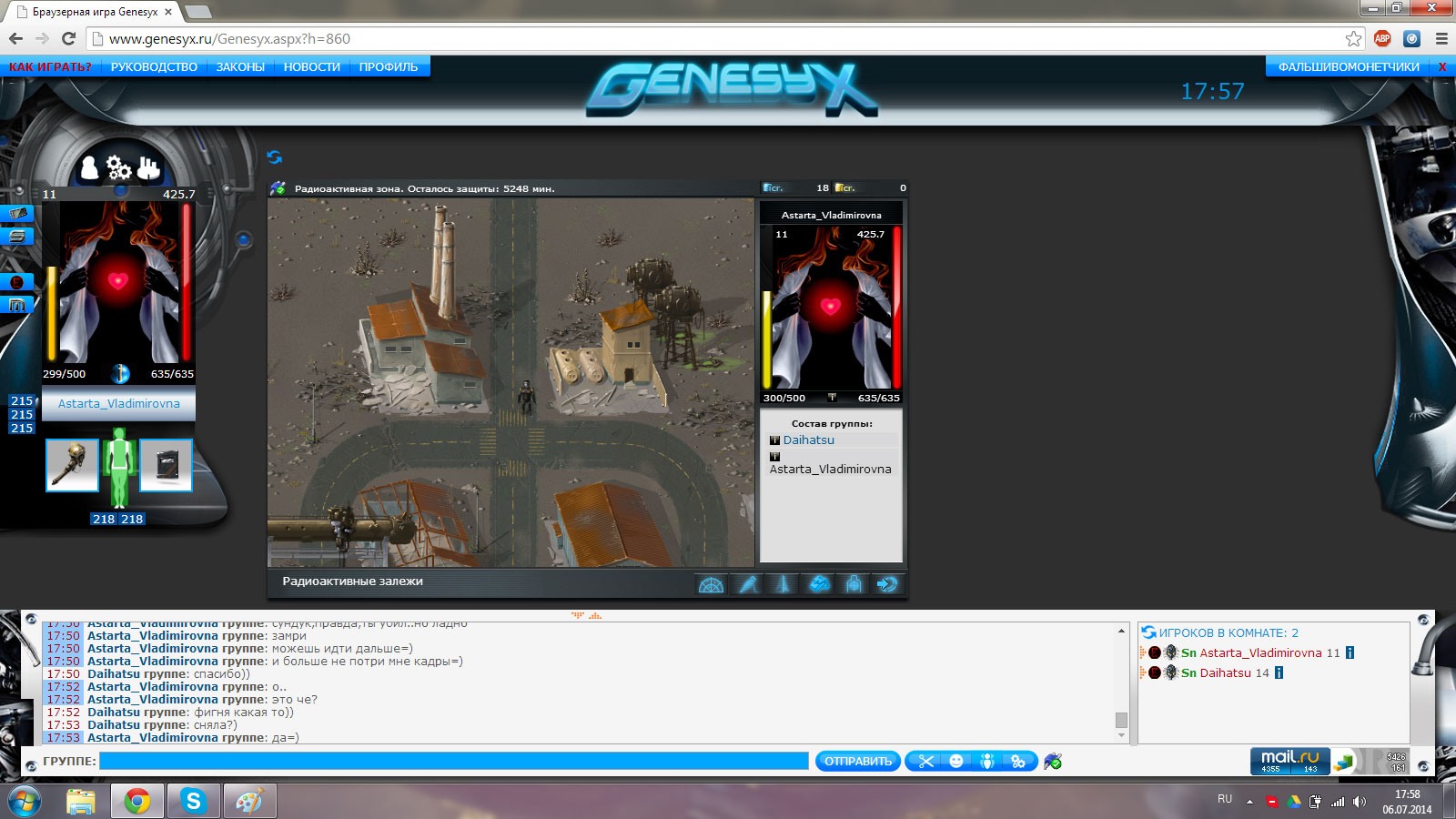1456x819 pixels.
Task: Click the chat log scrollbar down arrow
Action: tap(1121, 735)
